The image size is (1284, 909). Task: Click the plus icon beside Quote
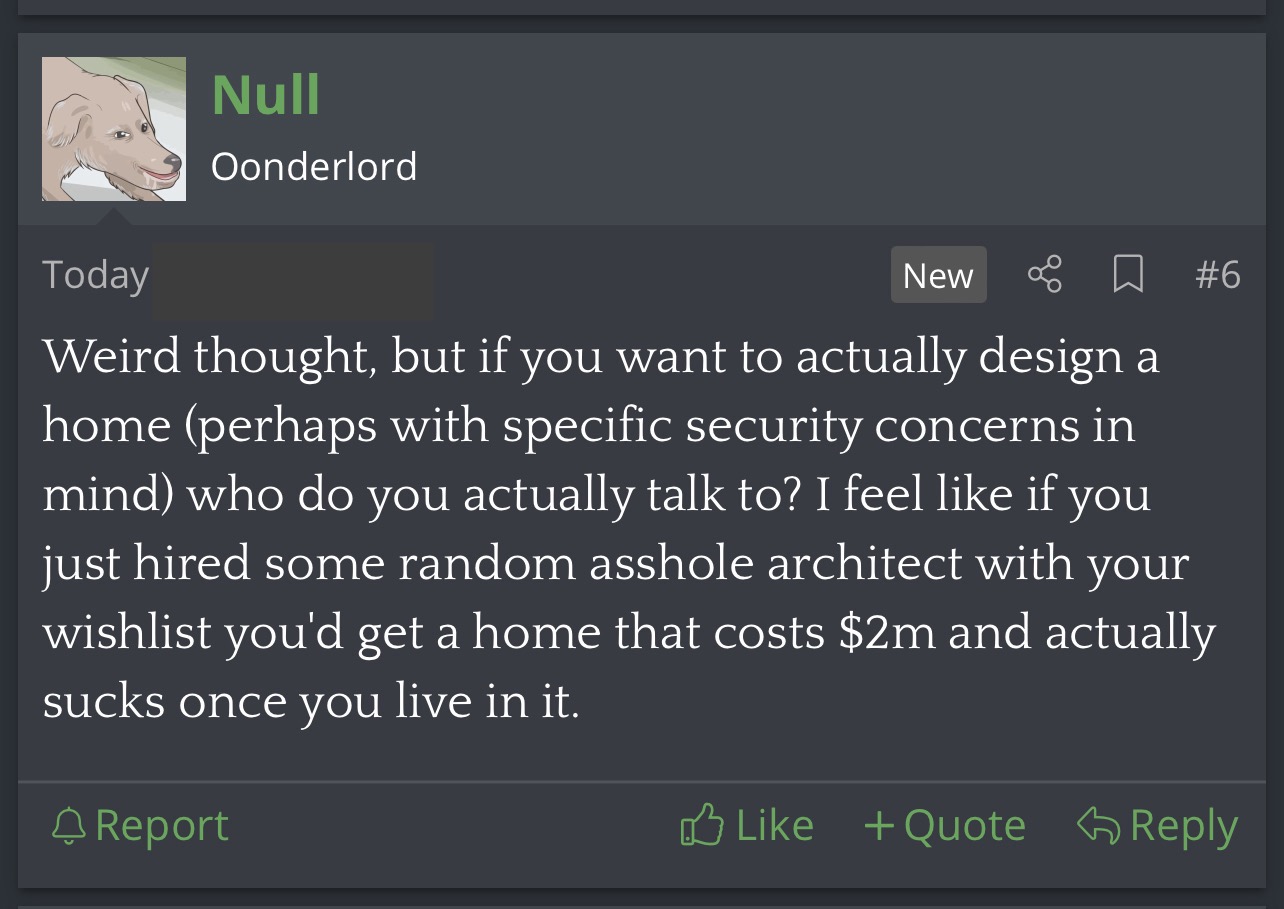tap(878, 826)
